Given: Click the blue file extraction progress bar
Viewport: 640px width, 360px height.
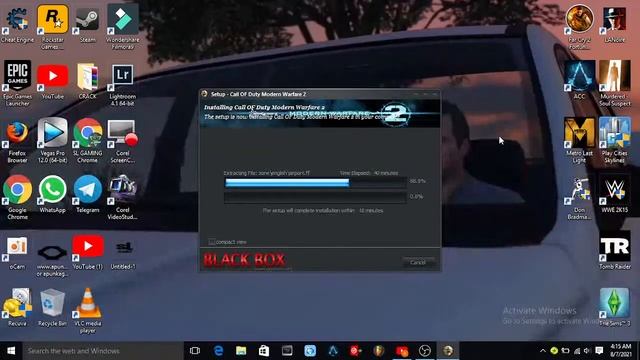Looking at the screenshot, I should [316, 183].
